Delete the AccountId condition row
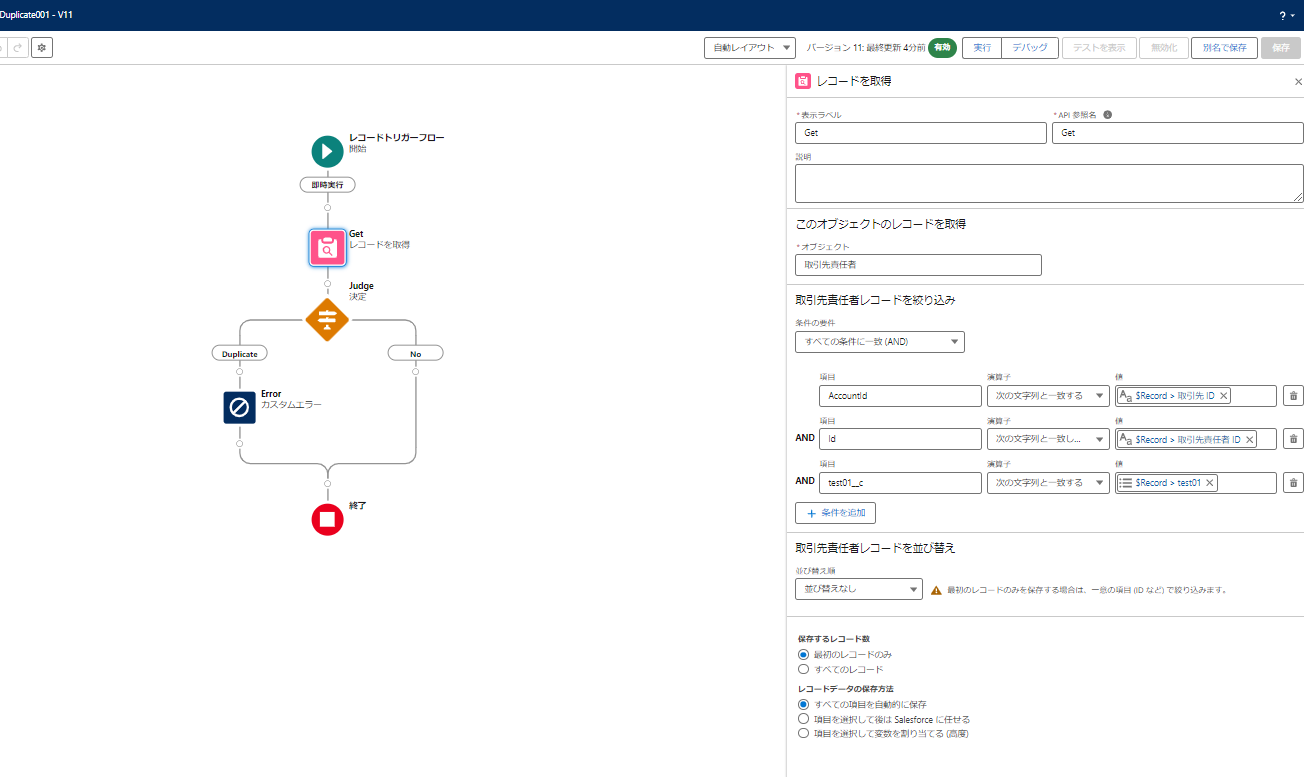 [x=1293, y=396]
